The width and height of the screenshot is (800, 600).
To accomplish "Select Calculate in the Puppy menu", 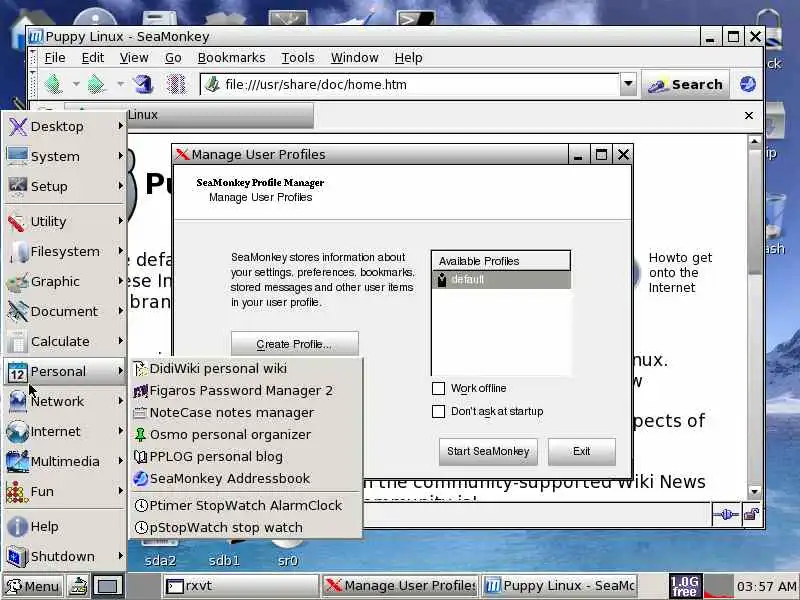I will click(65, 341).
